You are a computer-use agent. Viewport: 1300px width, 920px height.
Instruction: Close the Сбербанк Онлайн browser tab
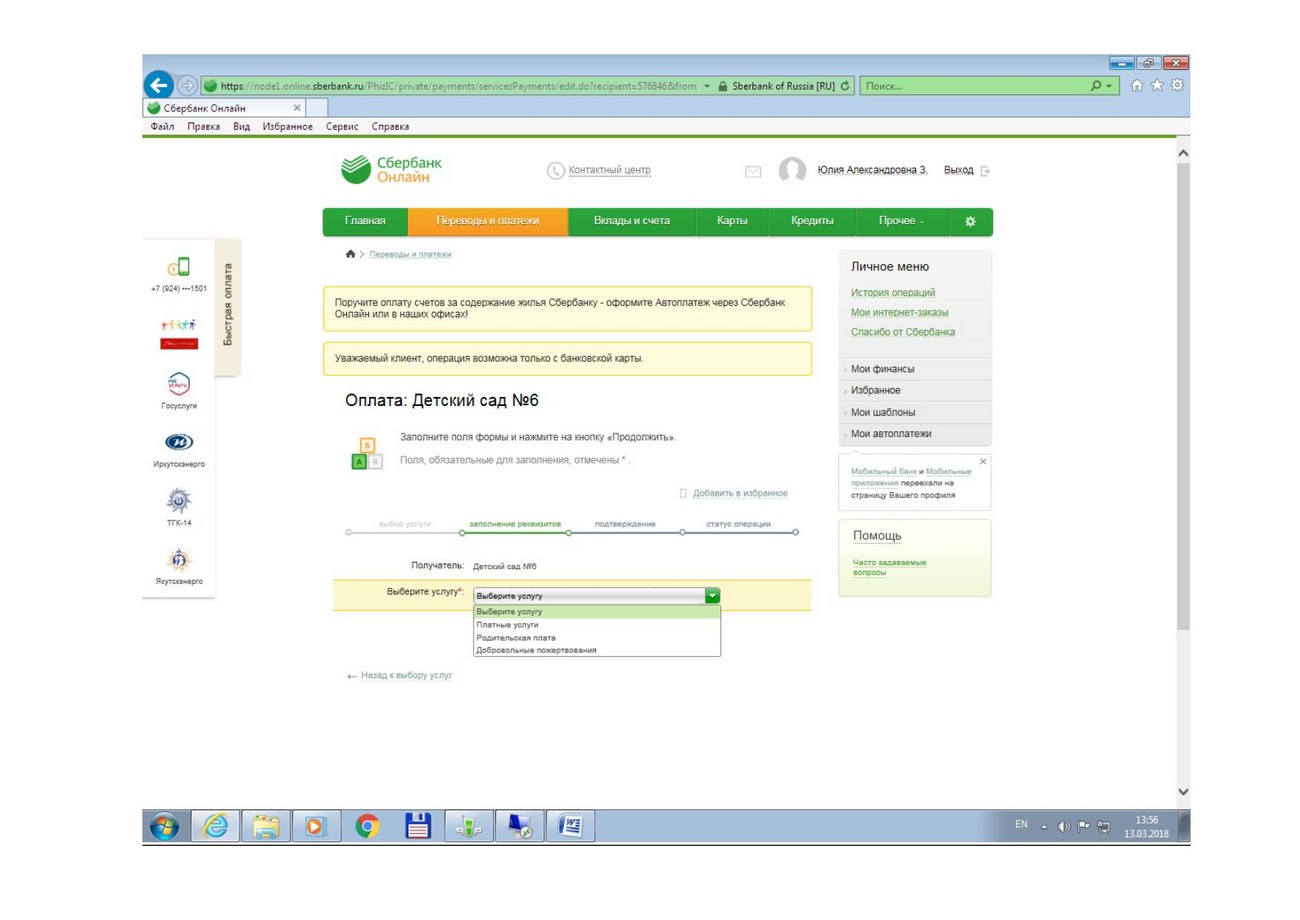coord(297,107)
